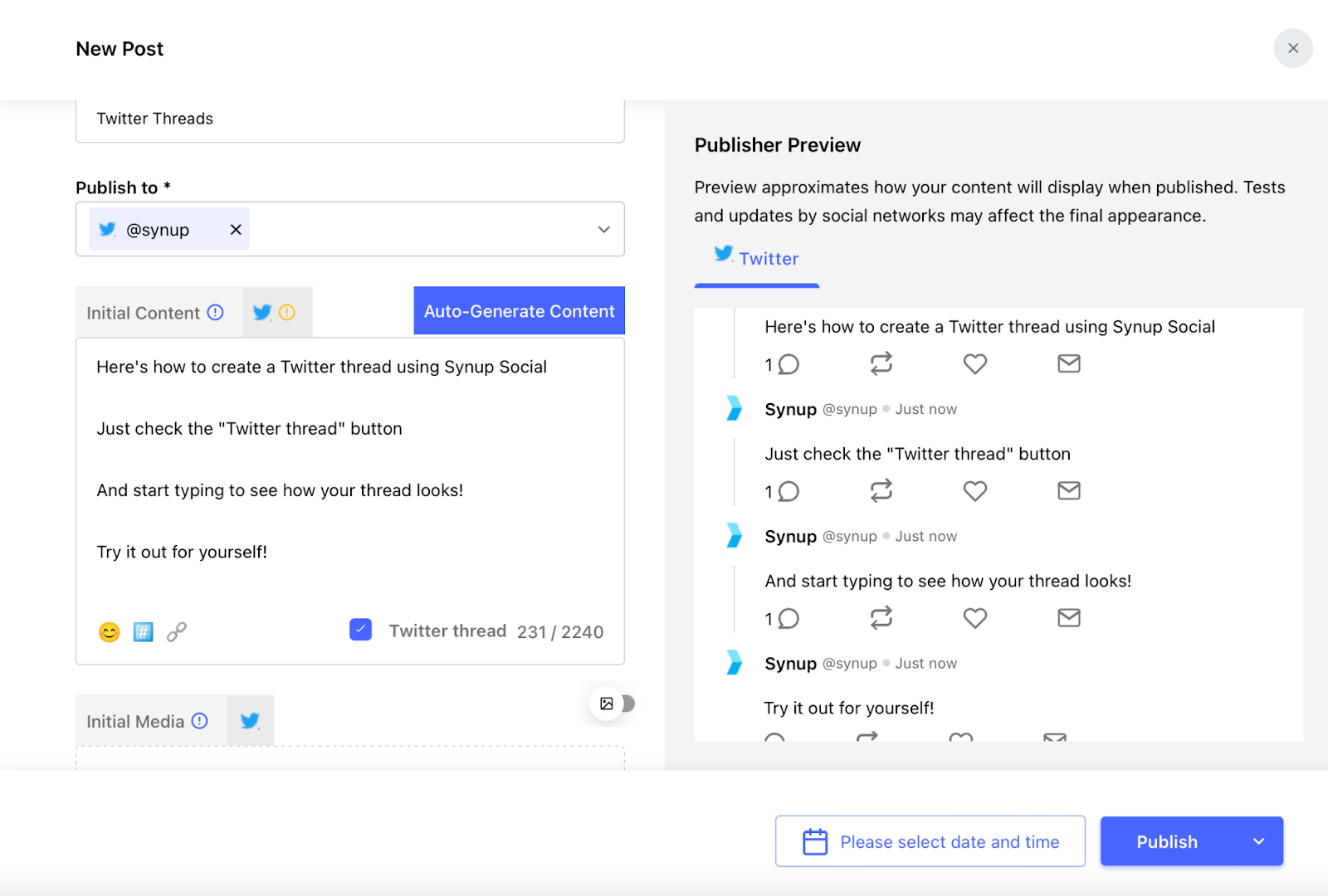
Task: Reply icon under "Just check the" tweet
Action: (788, 491)
